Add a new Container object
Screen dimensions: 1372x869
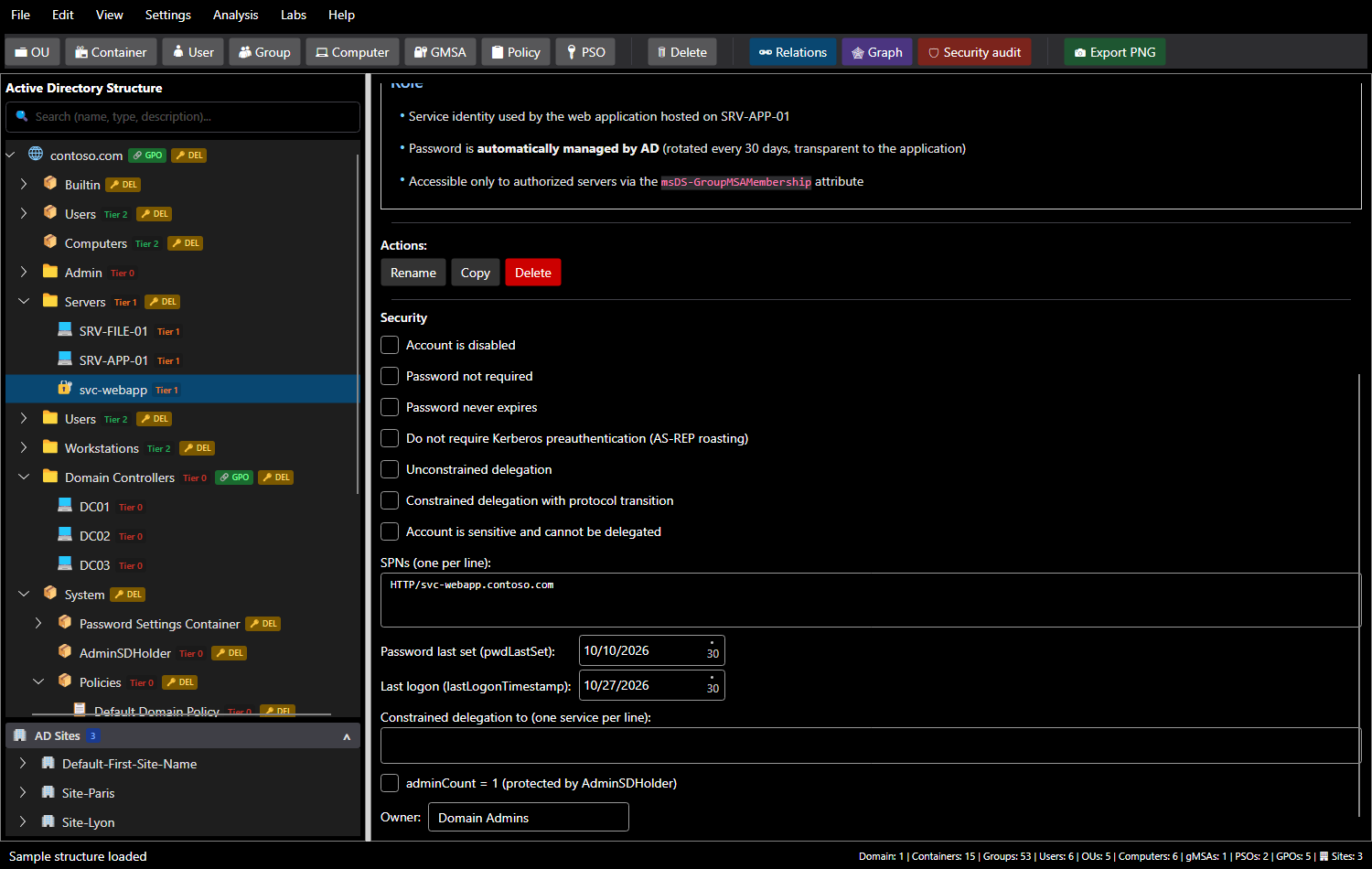(x=111, y=52)
